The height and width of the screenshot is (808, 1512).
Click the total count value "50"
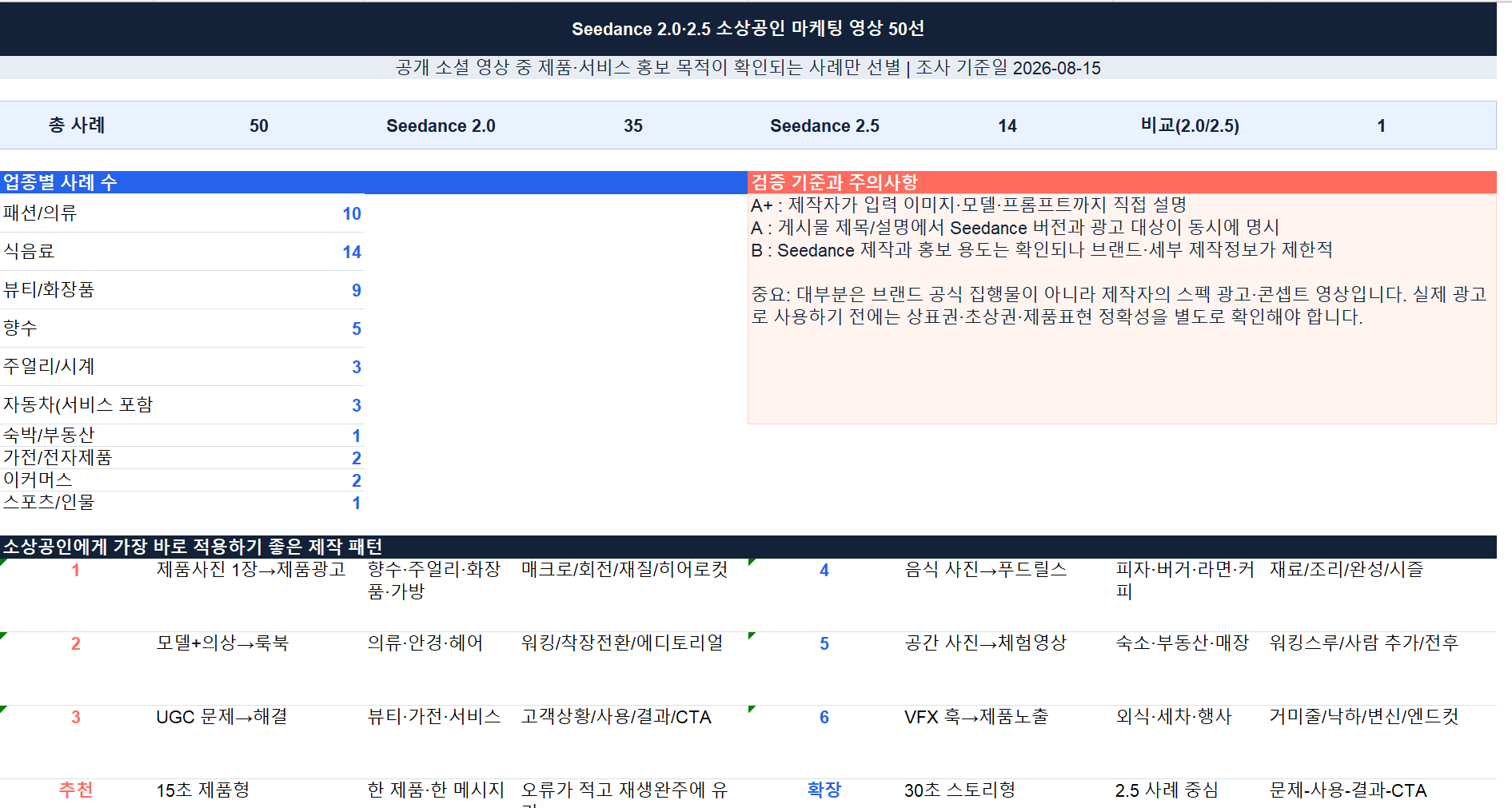pos(258,125)
